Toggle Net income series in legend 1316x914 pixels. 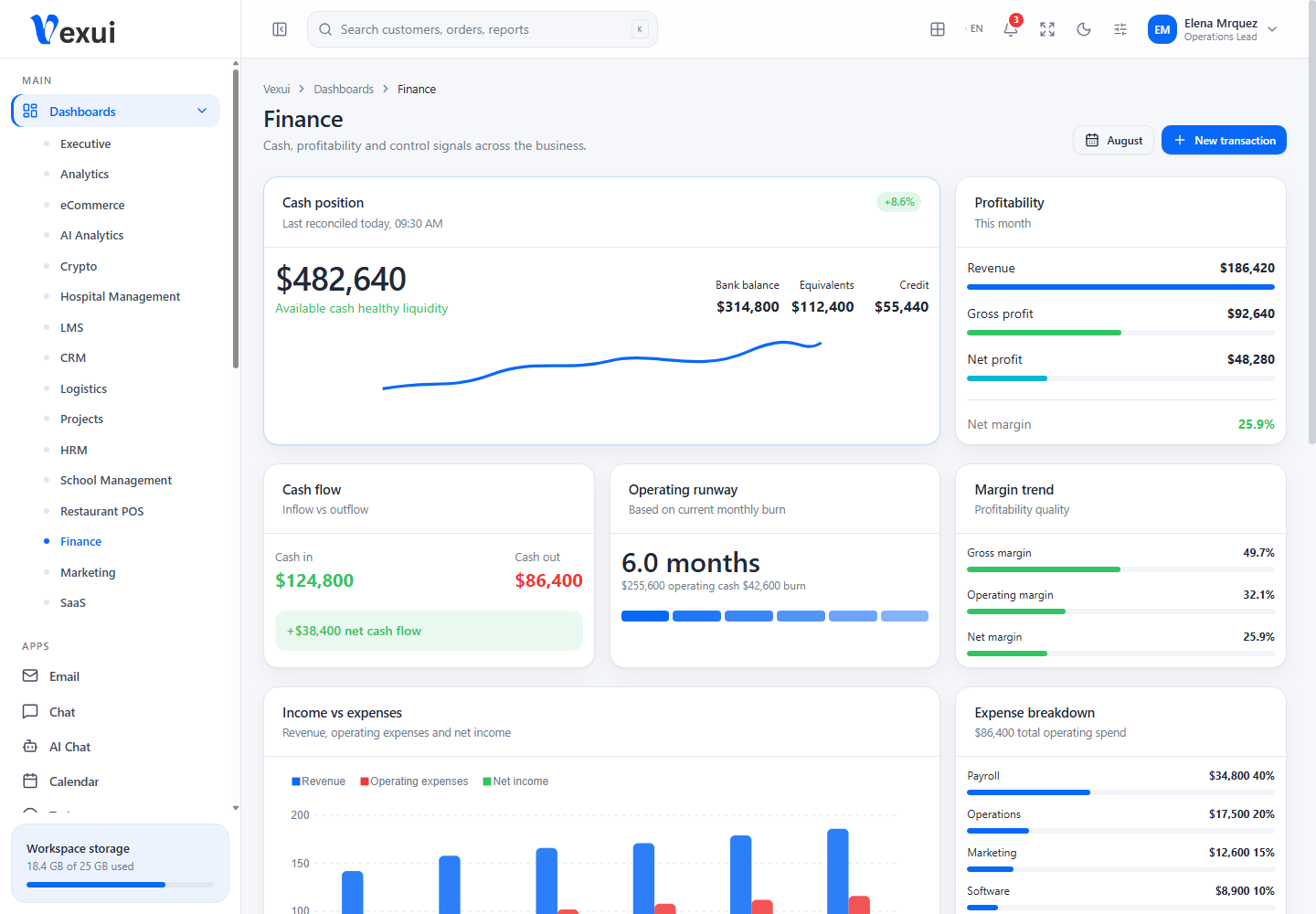(x=515, y=781)
